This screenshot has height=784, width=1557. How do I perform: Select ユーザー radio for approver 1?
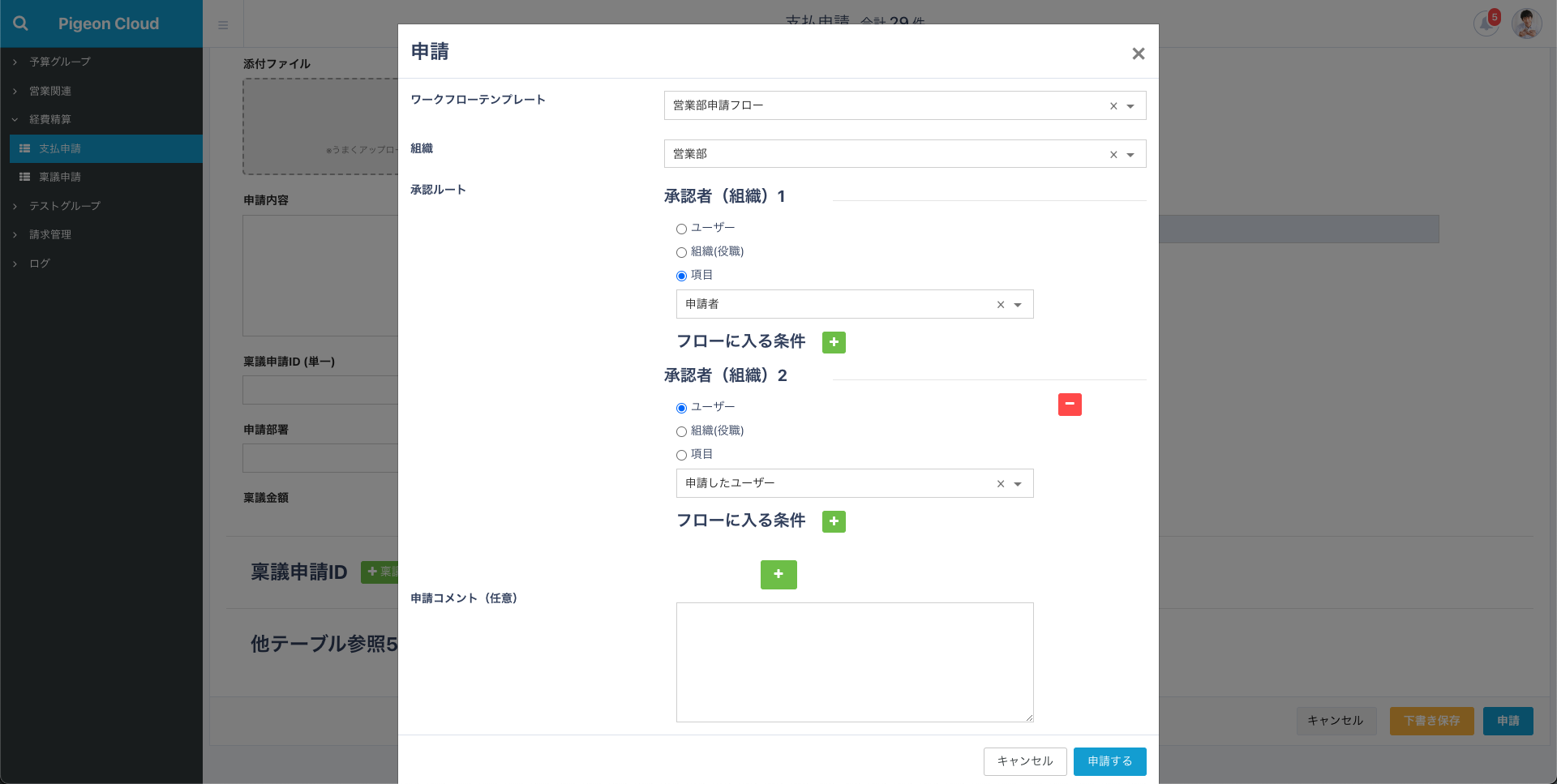tap(681, 229)
